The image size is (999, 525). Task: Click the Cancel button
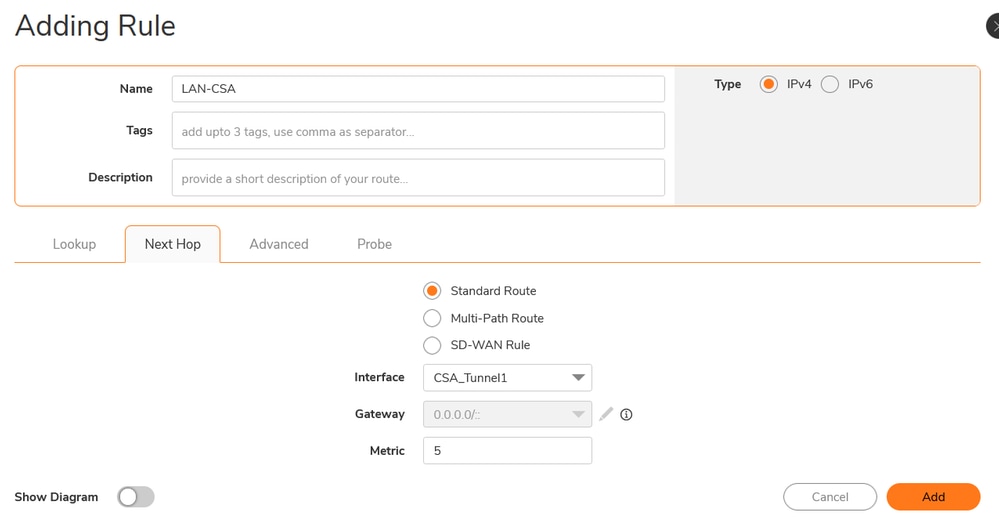(x=830, y=497)
